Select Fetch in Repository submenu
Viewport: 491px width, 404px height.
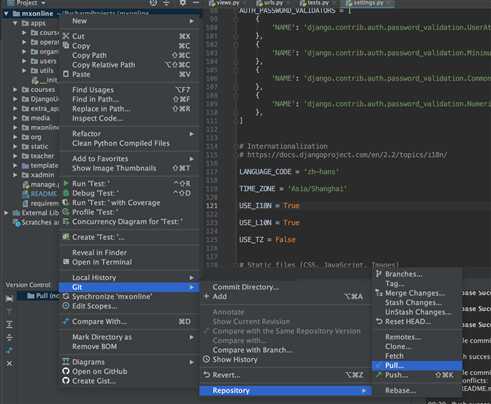[417, 356]
